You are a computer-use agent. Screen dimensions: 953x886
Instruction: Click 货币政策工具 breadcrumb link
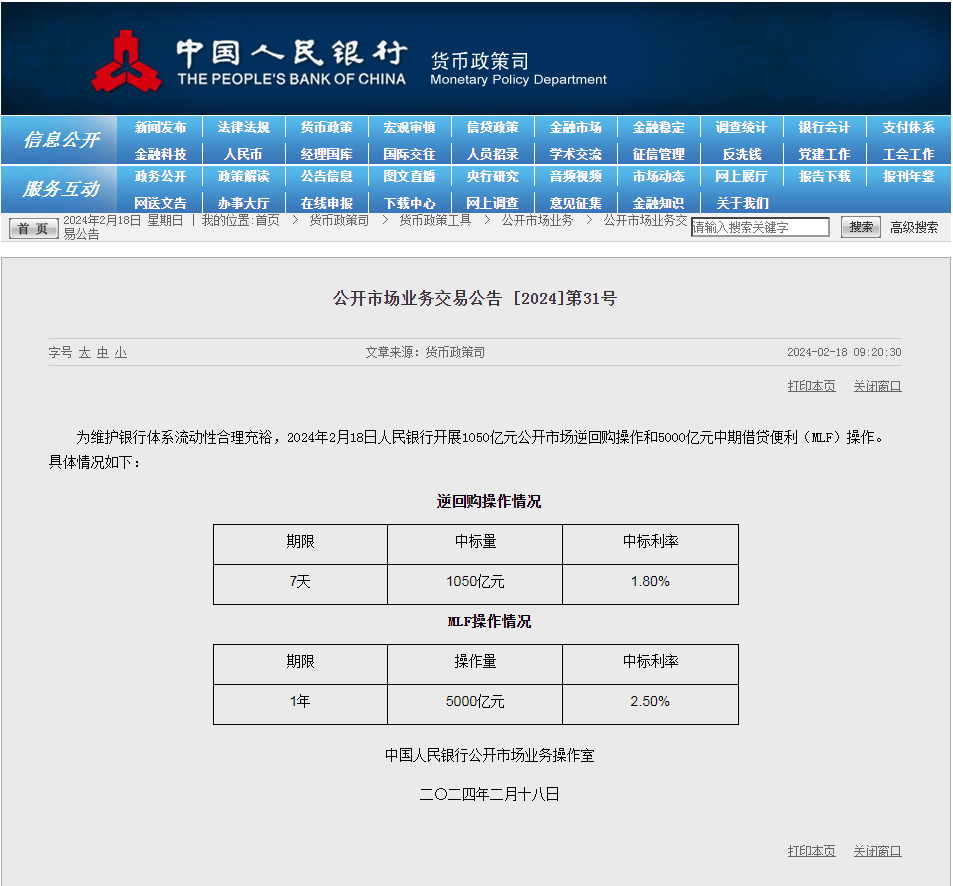click(435, 220)
